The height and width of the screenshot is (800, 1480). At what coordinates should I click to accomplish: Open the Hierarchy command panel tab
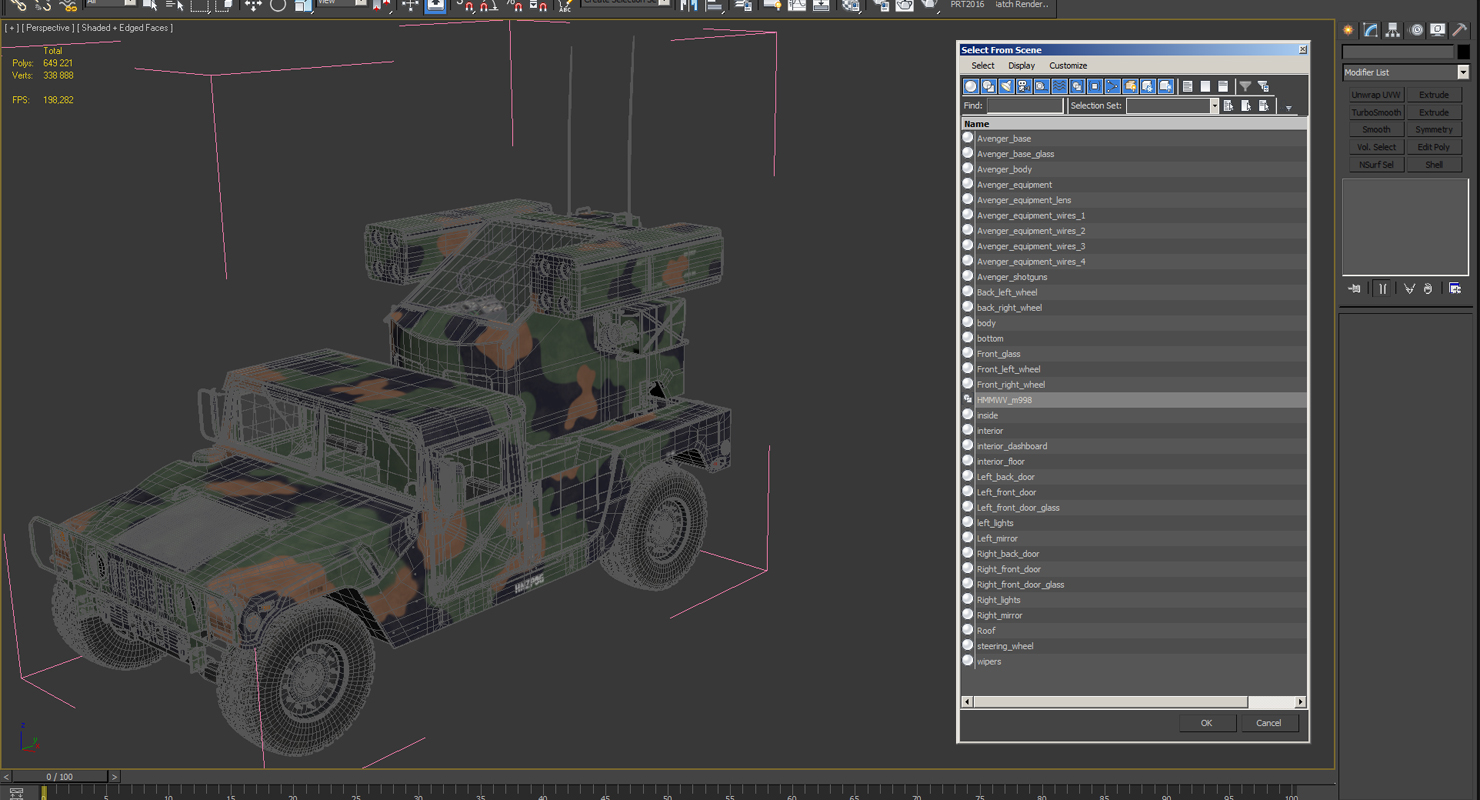pos(1393,30)
